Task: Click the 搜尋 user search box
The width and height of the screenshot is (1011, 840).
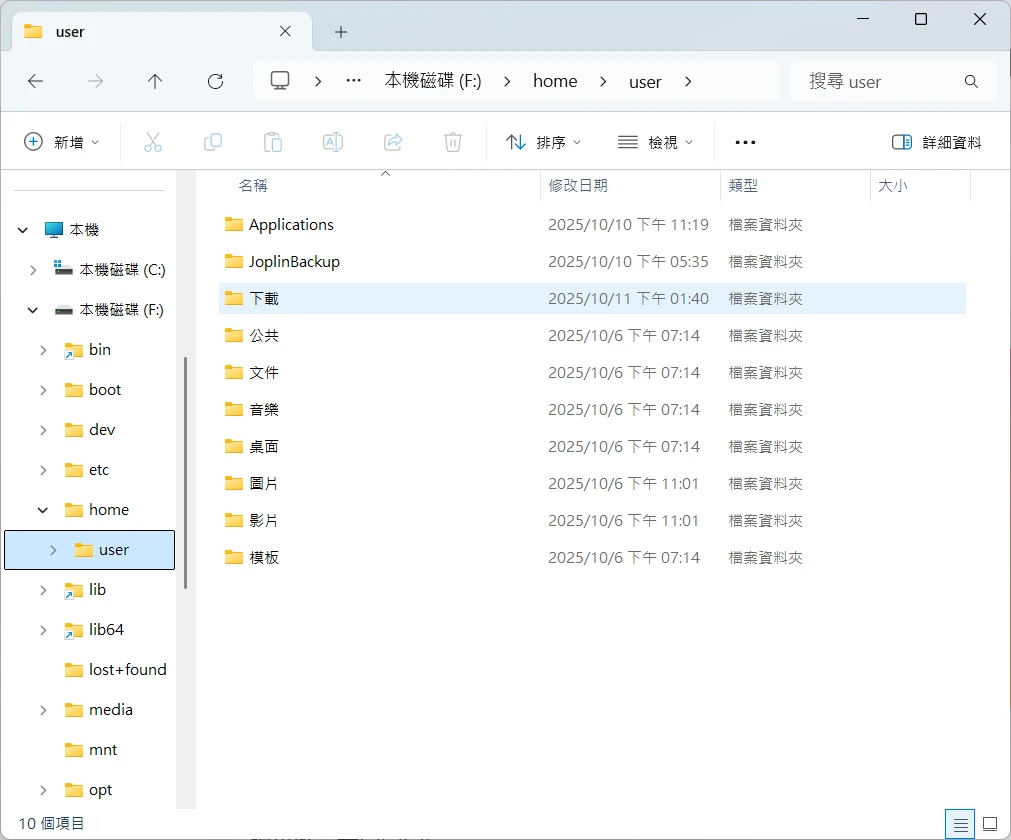Action: 880,82
